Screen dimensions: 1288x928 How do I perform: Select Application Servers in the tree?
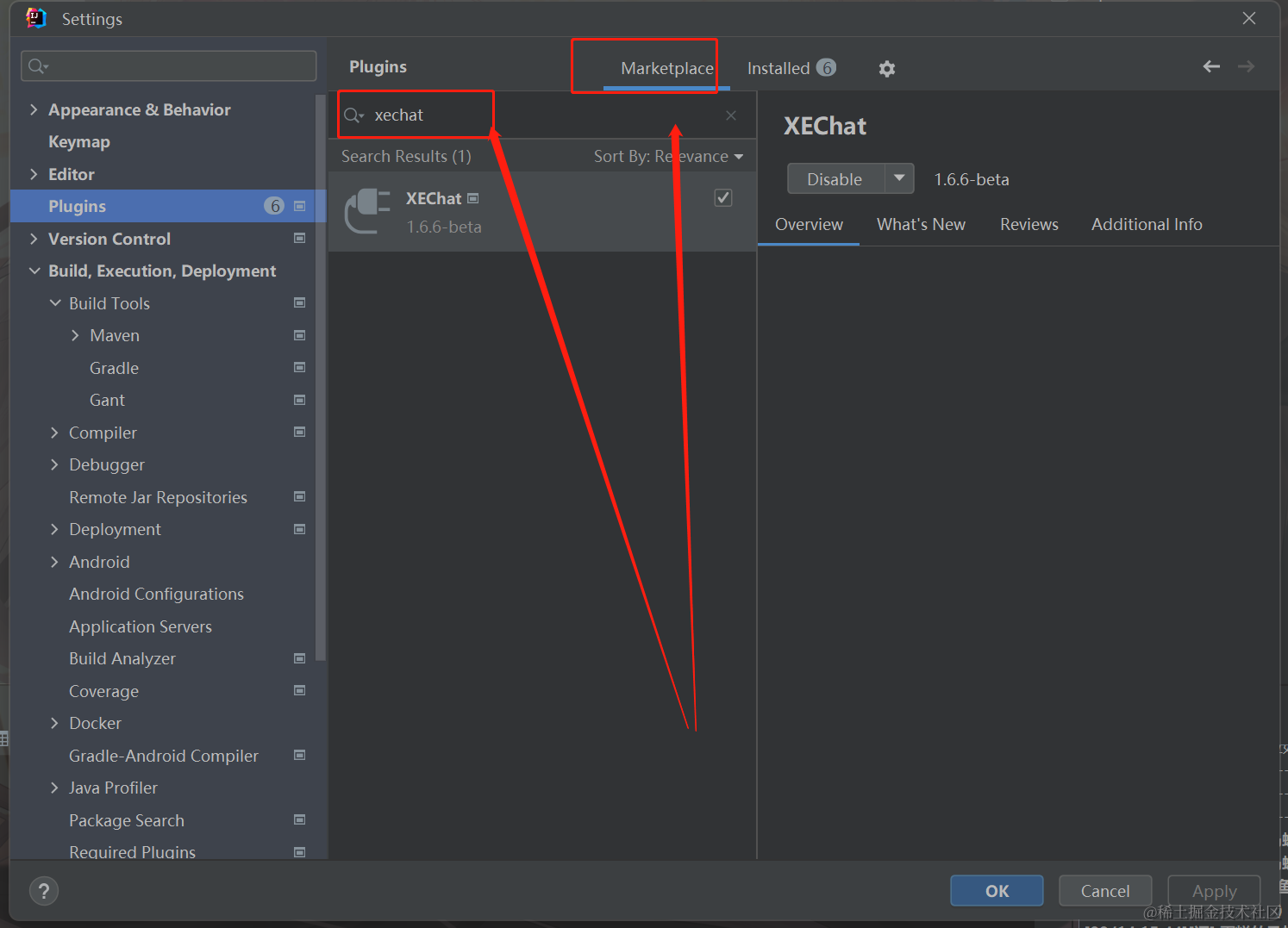(x=141, y=626)
